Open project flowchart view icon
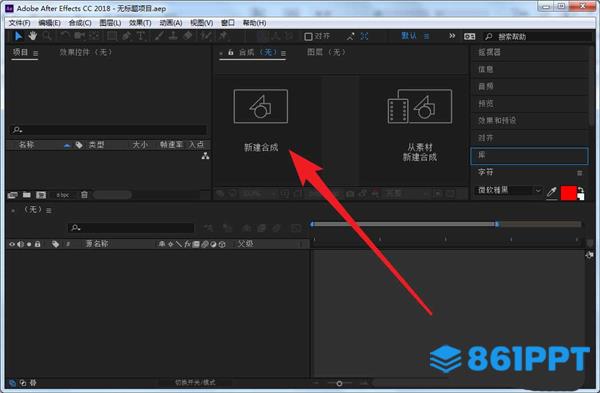 [205, 156]
